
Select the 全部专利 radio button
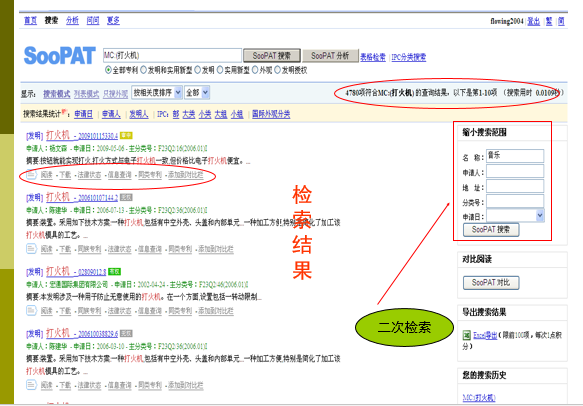click(108, 70)
